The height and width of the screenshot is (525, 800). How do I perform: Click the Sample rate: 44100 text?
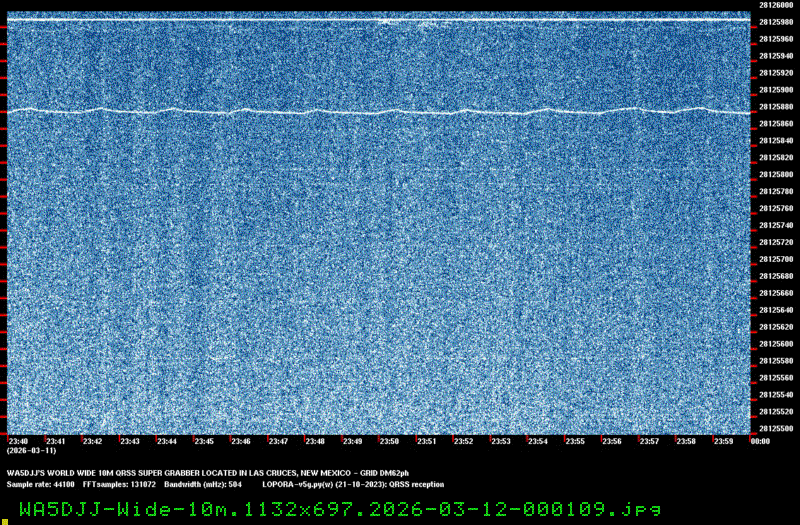click(34, 483)
